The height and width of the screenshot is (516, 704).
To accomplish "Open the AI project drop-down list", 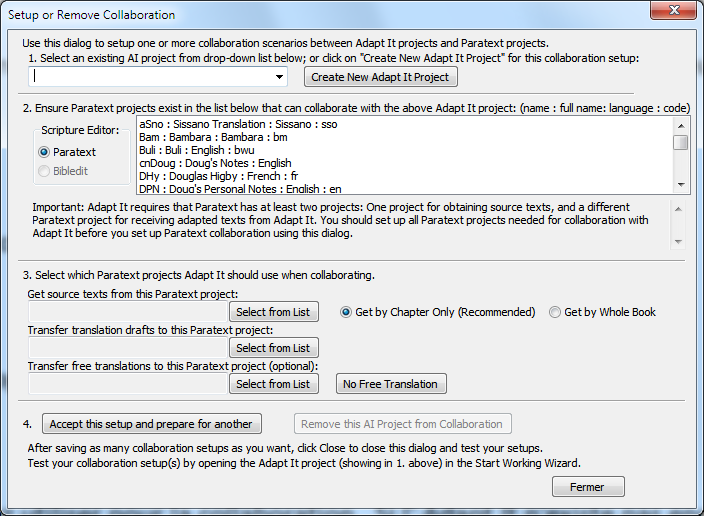I will [x=280, y=76].
